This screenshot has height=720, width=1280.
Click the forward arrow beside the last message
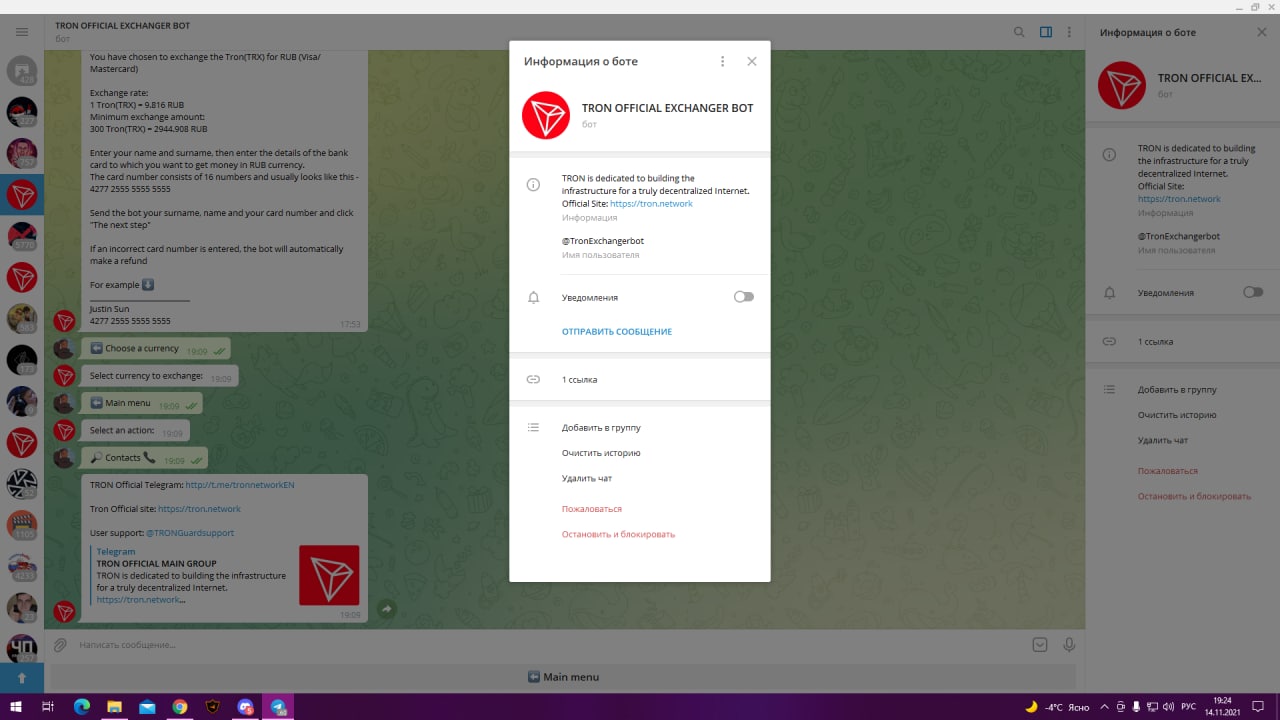click(386, 609)
